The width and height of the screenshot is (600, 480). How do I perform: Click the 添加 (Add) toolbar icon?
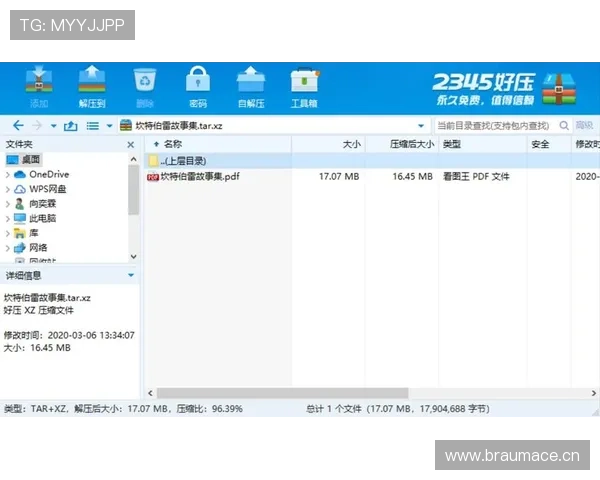click(39, 87)
